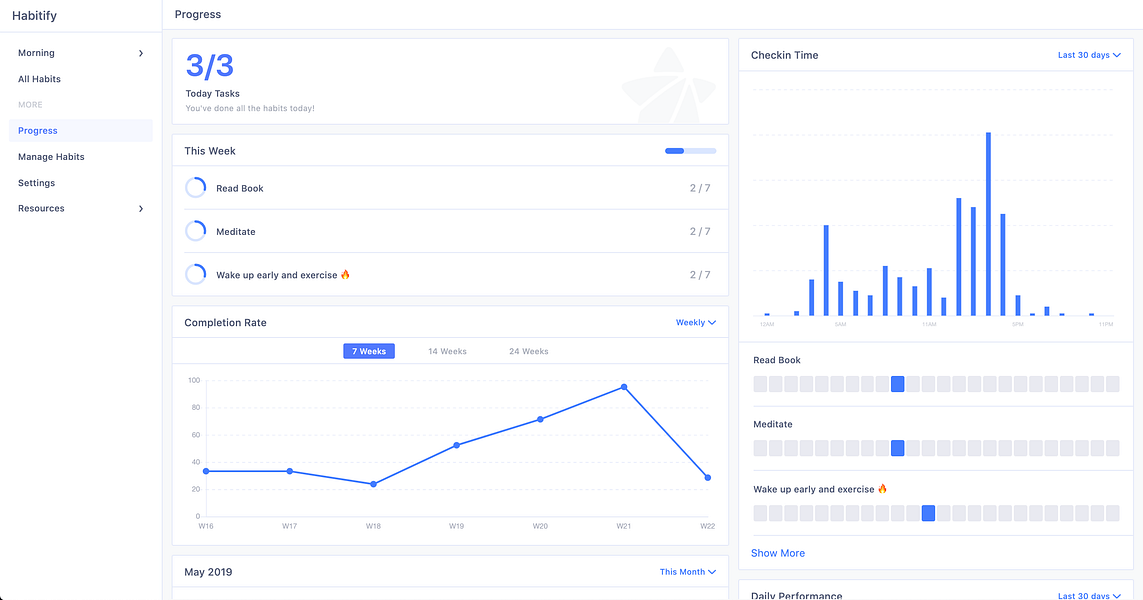
Task: Click the Read Book progress ring
Action: pyautogui.click(x=195, y=187)
